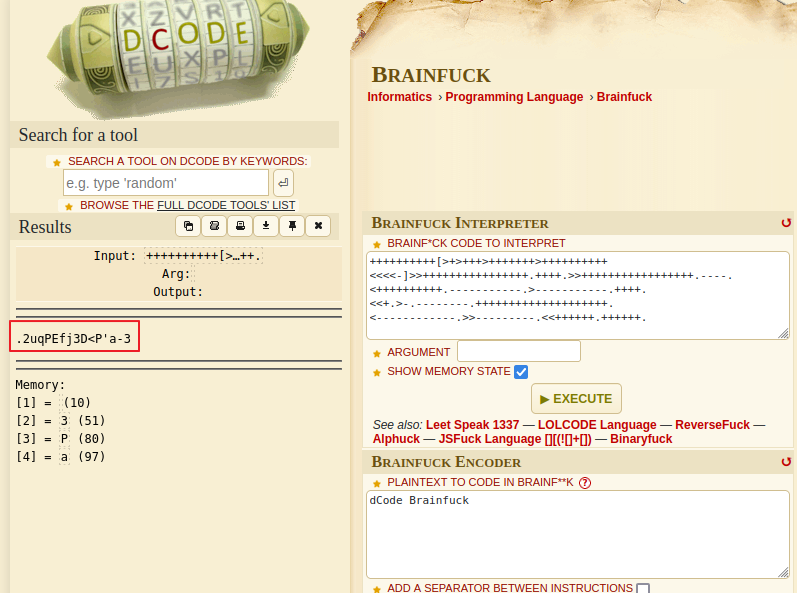
Task: Open ReverseFuck link
Action: point(712,425)
